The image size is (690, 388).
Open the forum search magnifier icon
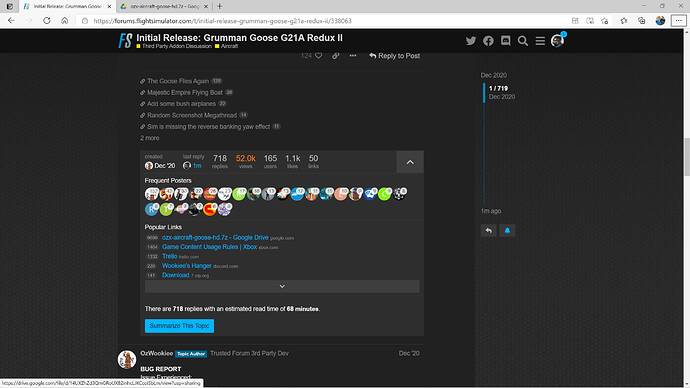point(523,41)
